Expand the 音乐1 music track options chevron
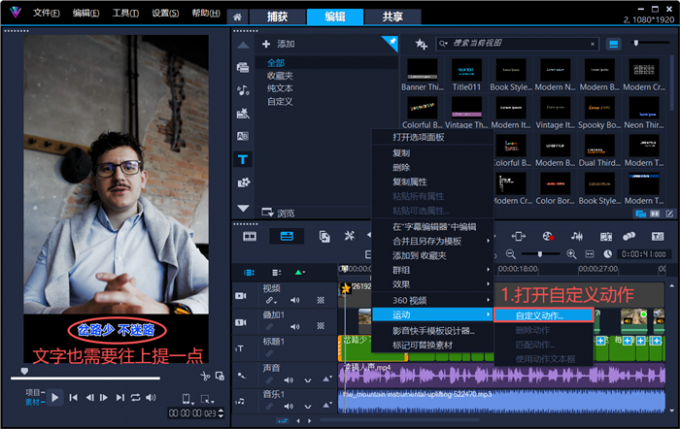 pyautogui.click(x=307, y=406)
